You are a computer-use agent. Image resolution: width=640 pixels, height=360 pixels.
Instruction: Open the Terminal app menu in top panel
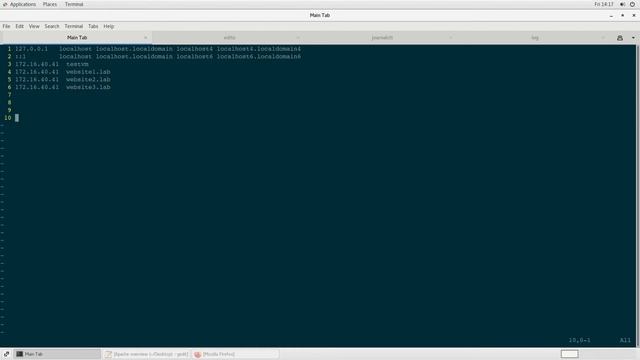tap(74, 4)
